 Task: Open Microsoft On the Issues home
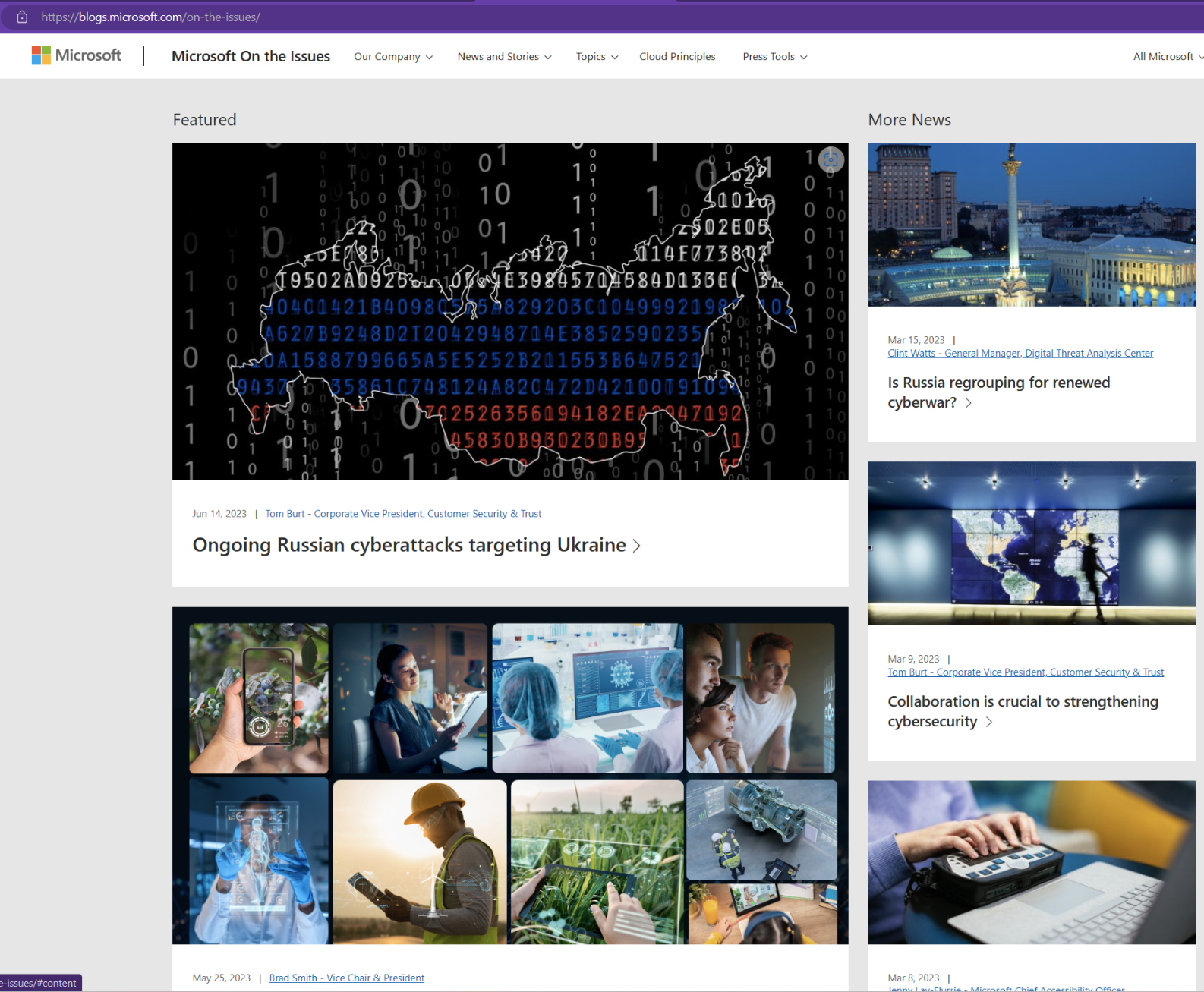pyautogui.click(x=251, y=56)
